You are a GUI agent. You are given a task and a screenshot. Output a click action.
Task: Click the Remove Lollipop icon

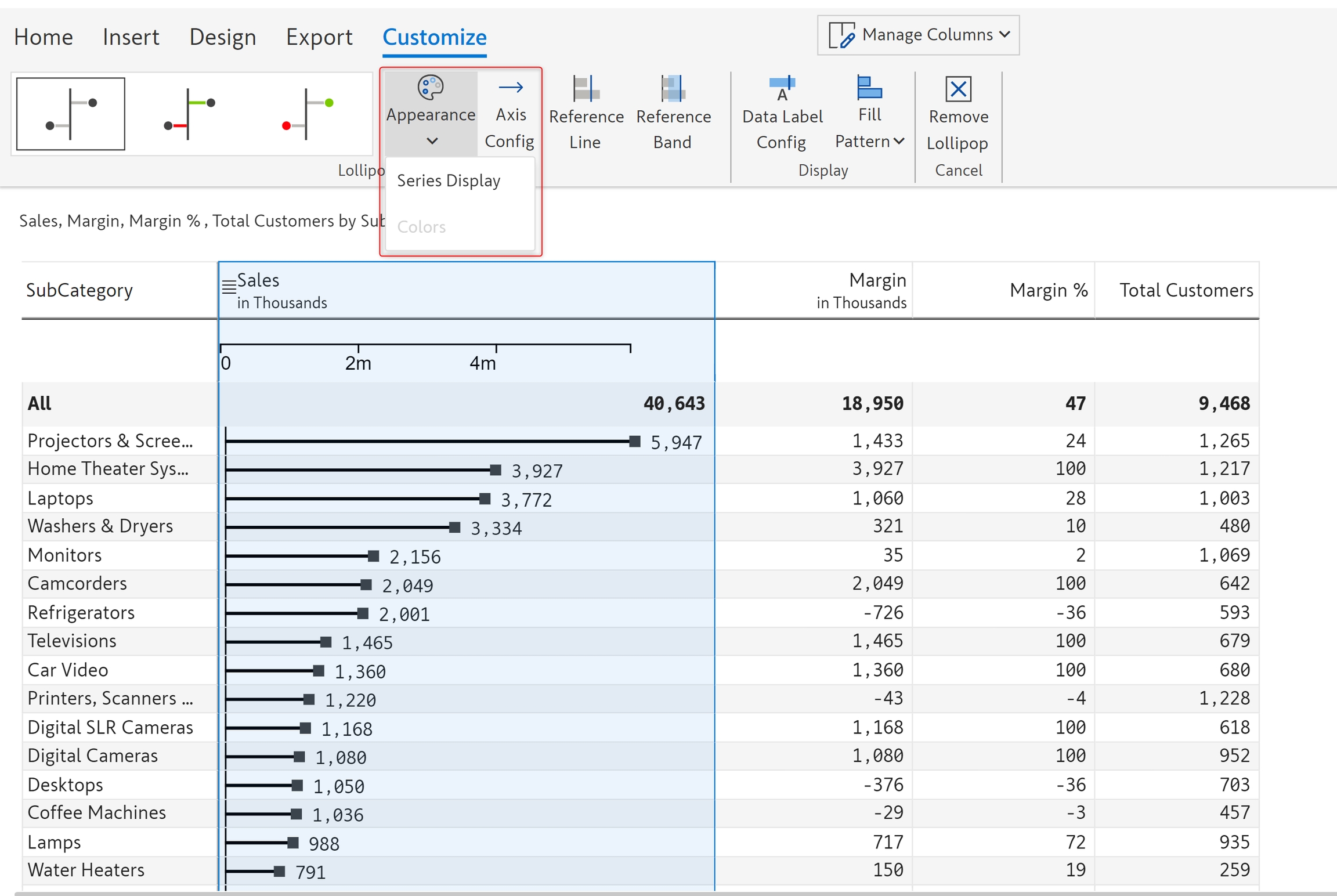click(958, 89)
